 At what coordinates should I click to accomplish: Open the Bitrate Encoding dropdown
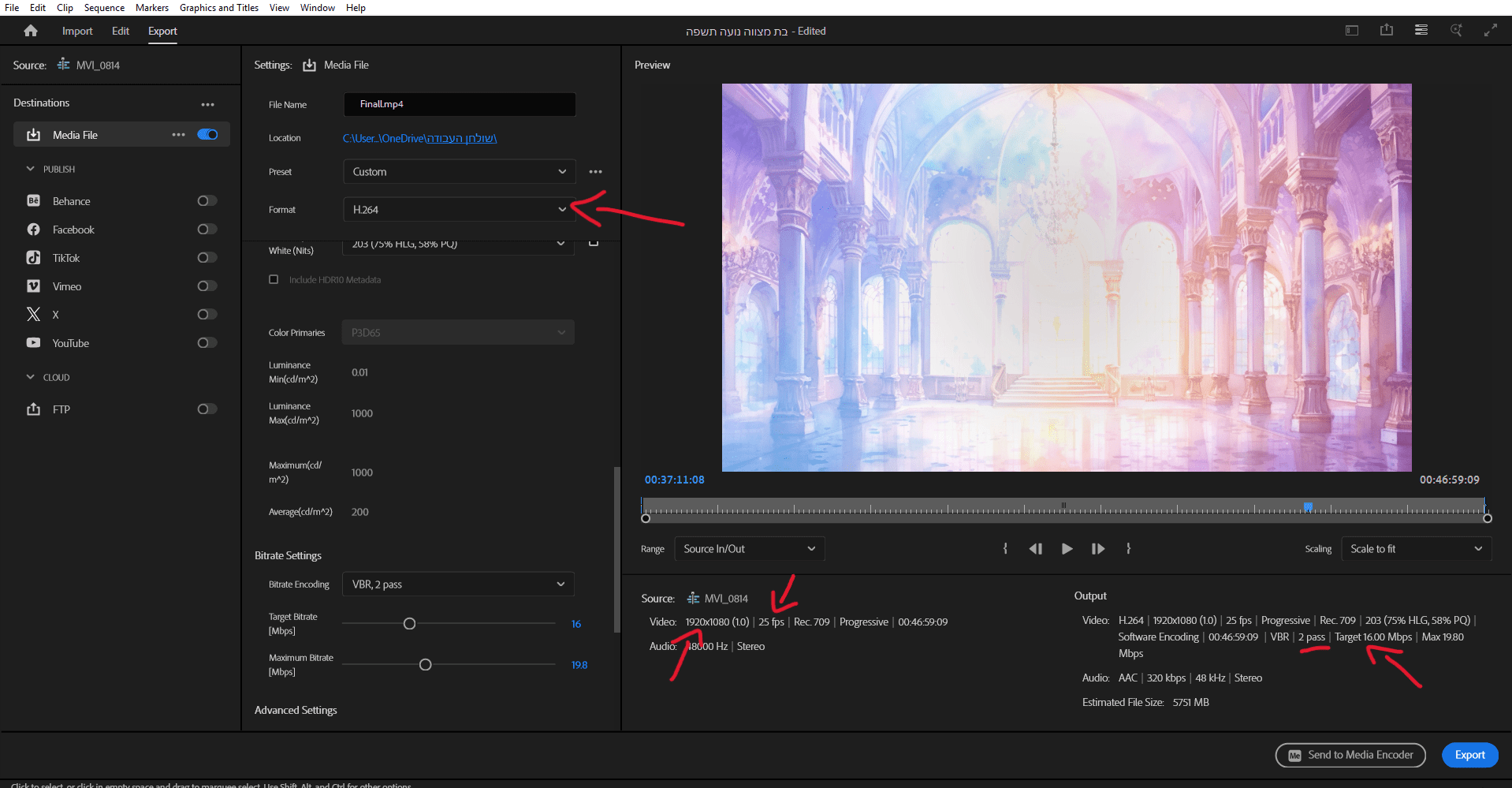(x=459, y=584)
